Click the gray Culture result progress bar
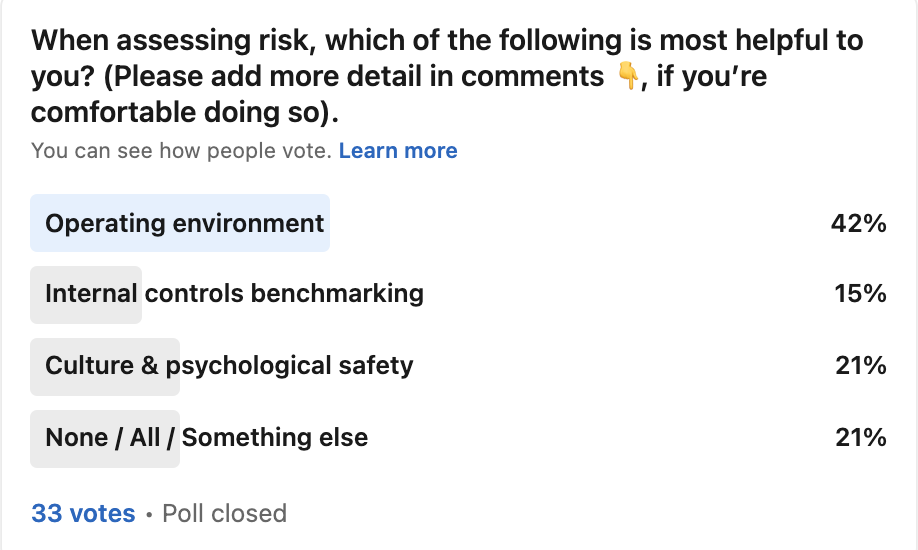This screenshot has height=550, width=918. tap(105, 367)
